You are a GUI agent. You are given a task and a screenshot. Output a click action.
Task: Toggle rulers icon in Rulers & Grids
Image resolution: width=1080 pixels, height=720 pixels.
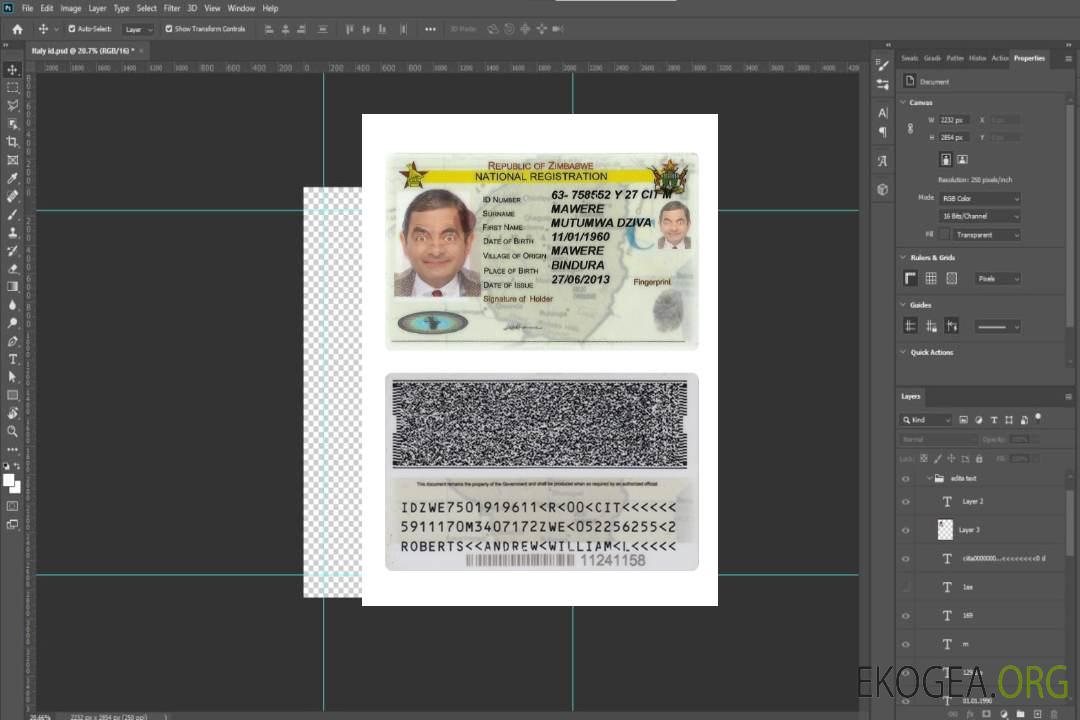click(910, 278)
